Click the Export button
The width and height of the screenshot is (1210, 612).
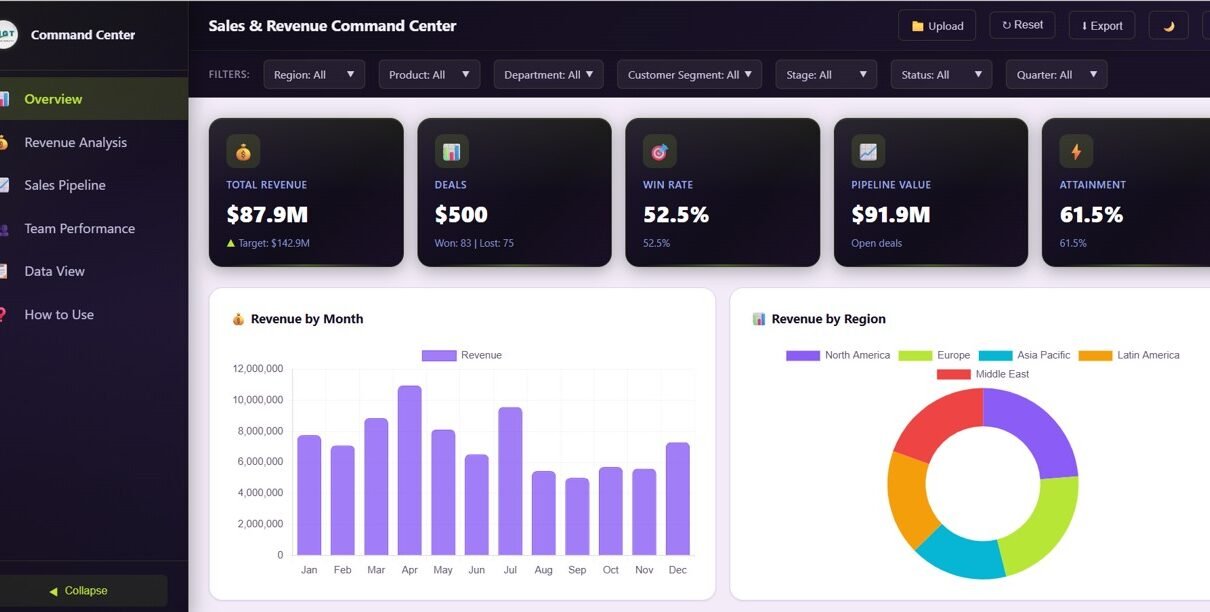pos(1101,26)
